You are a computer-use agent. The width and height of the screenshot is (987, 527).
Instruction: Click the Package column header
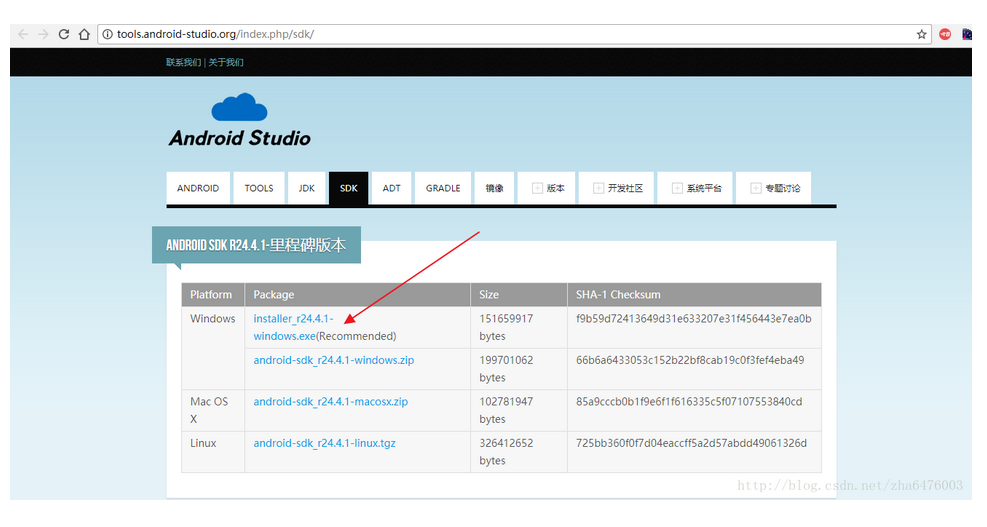tap(358, 295)
